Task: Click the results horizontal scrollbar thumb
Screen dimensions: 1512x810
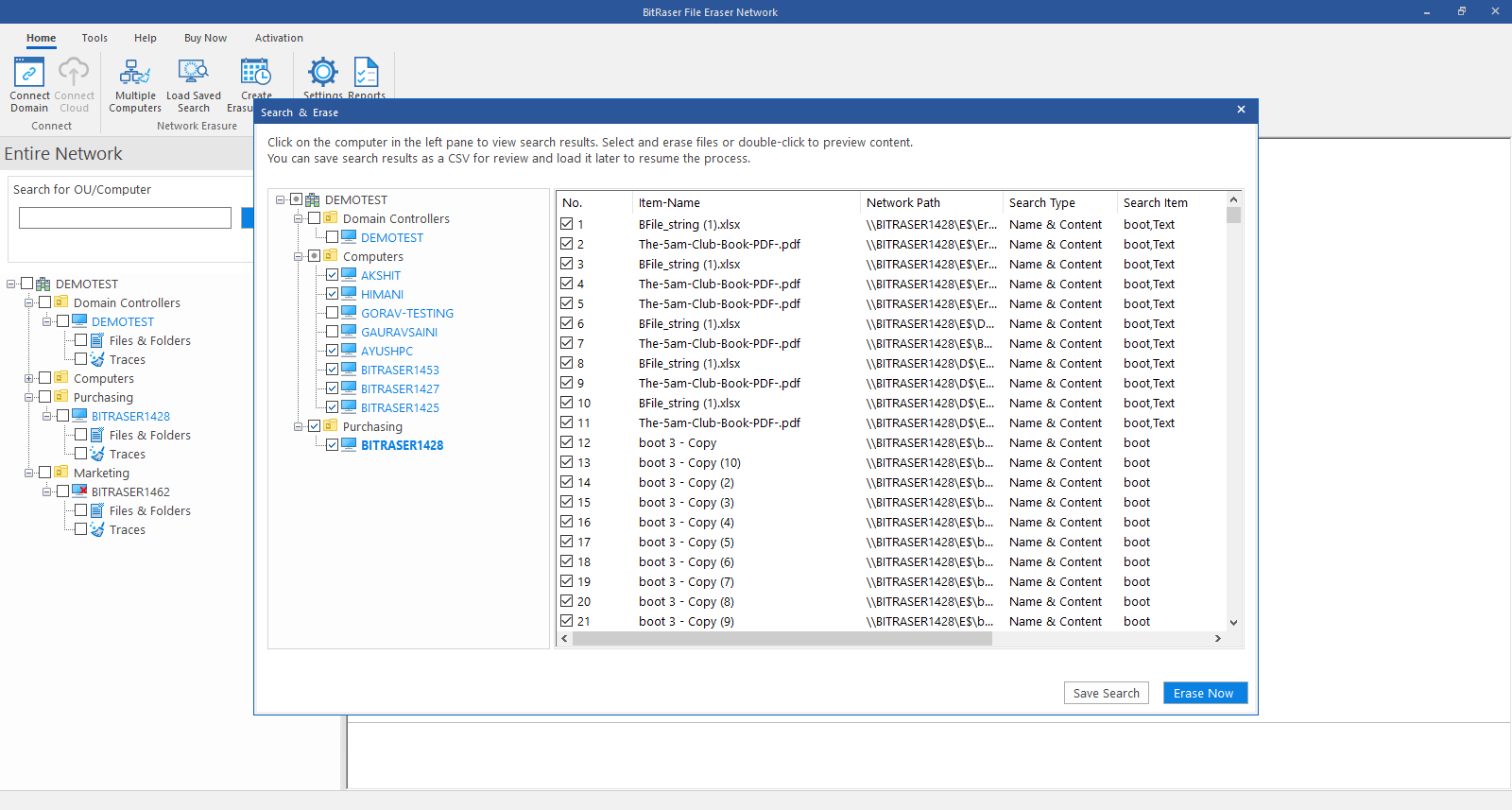Action: pos(782,638)
